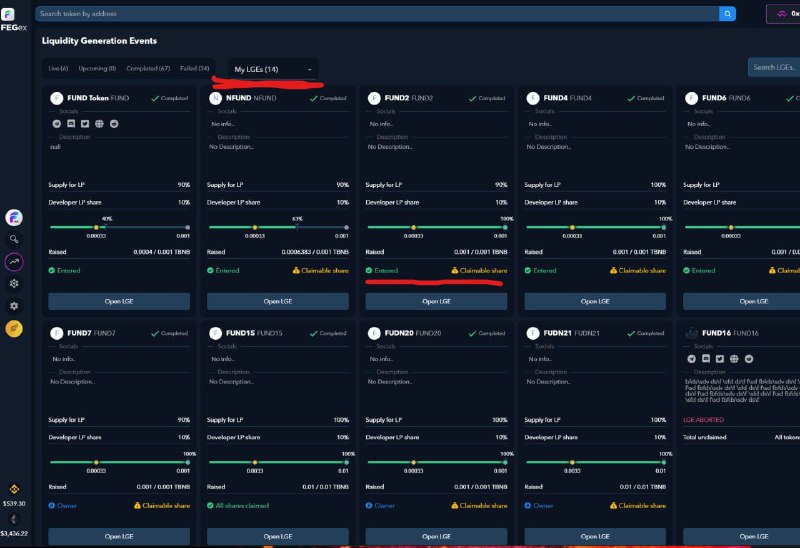Viewport: 800px width, 548px height.
Task: Open the magnifier search icon in left sidebar
Action: tap(14, 239)
